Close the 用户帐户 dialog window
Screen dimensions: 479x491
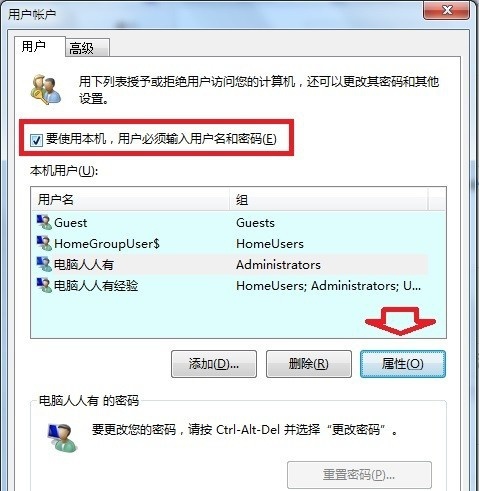tap(446, 10)
